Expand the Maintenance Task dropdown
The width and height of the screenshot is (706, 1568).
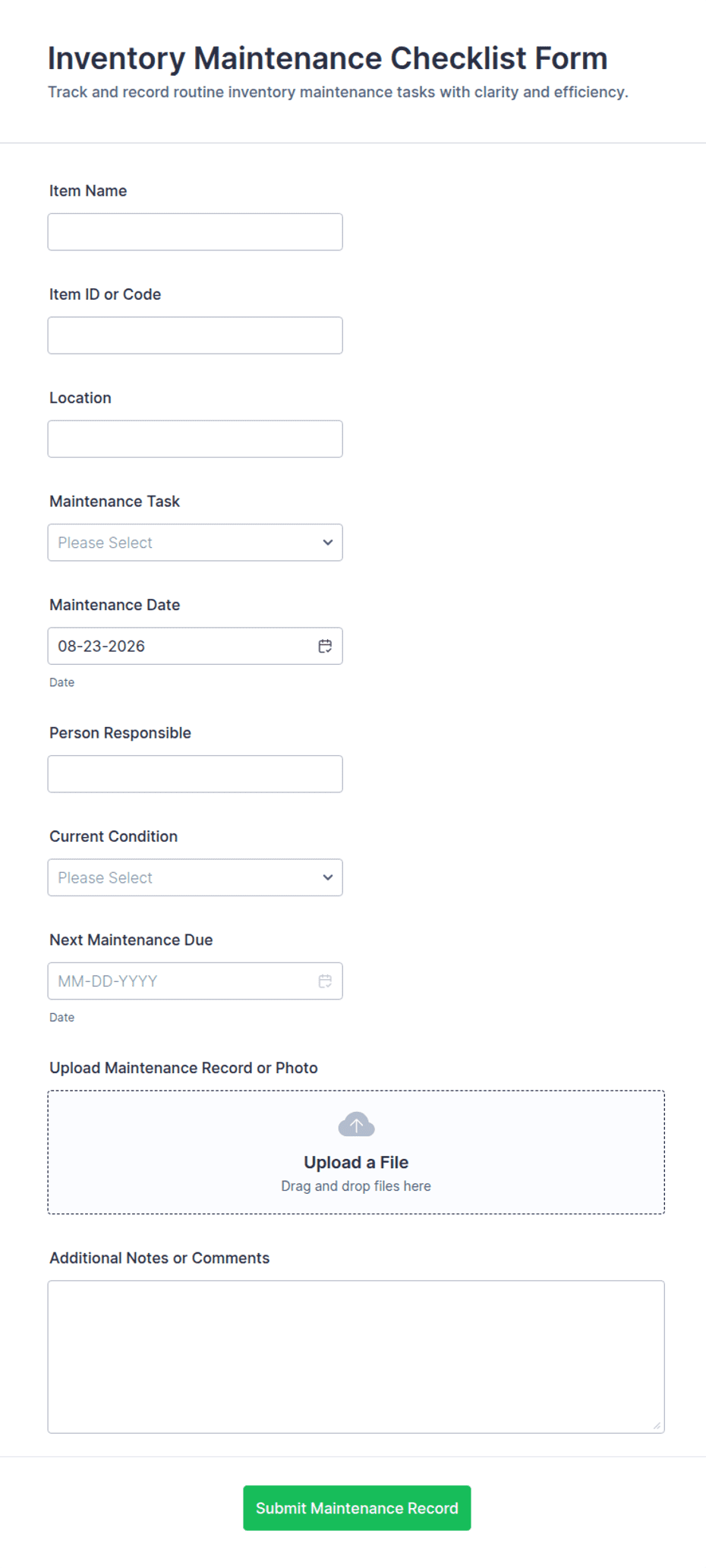click(x=195, y=543)
